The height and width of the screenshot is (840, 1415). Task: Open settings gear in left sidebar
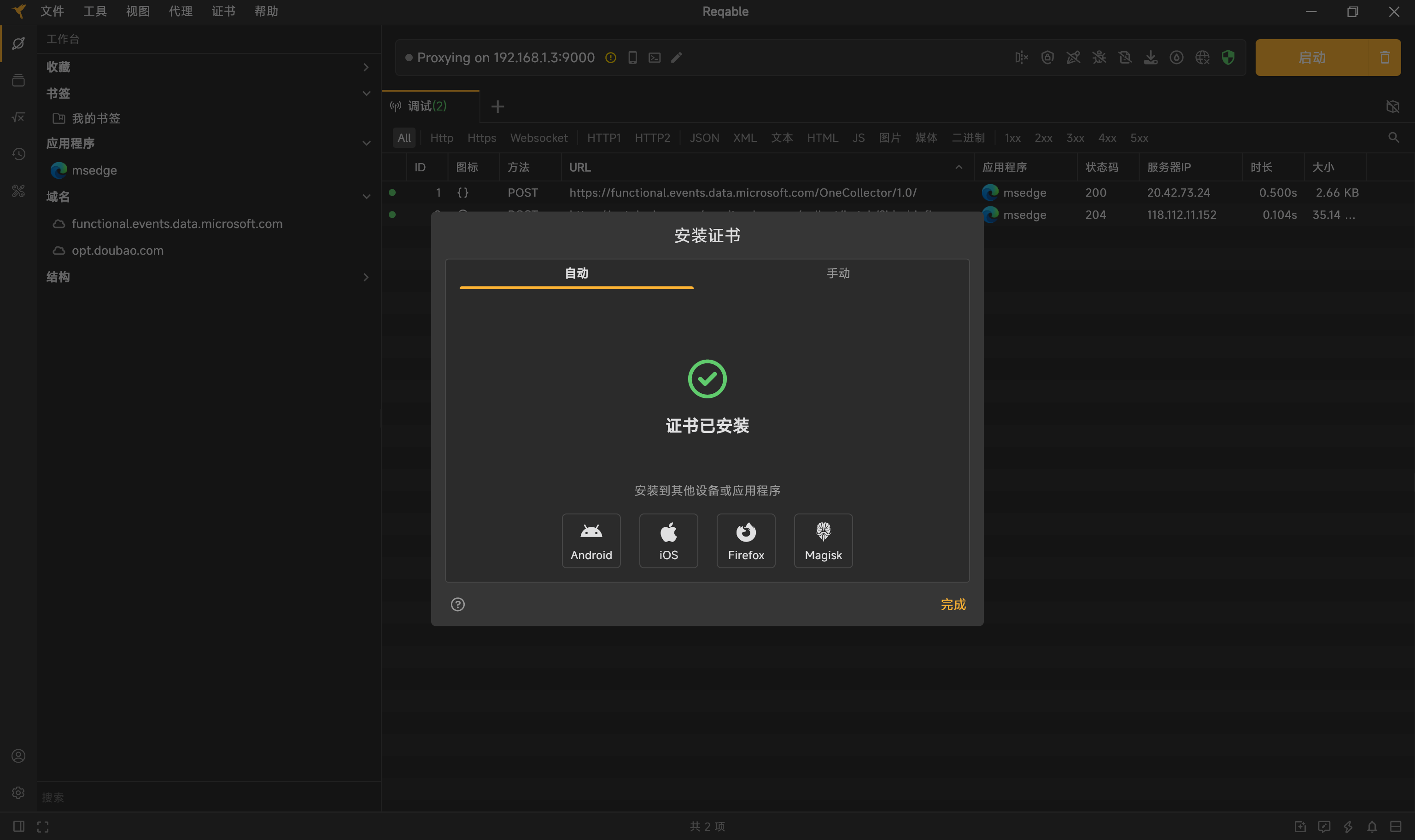point(18,793)
